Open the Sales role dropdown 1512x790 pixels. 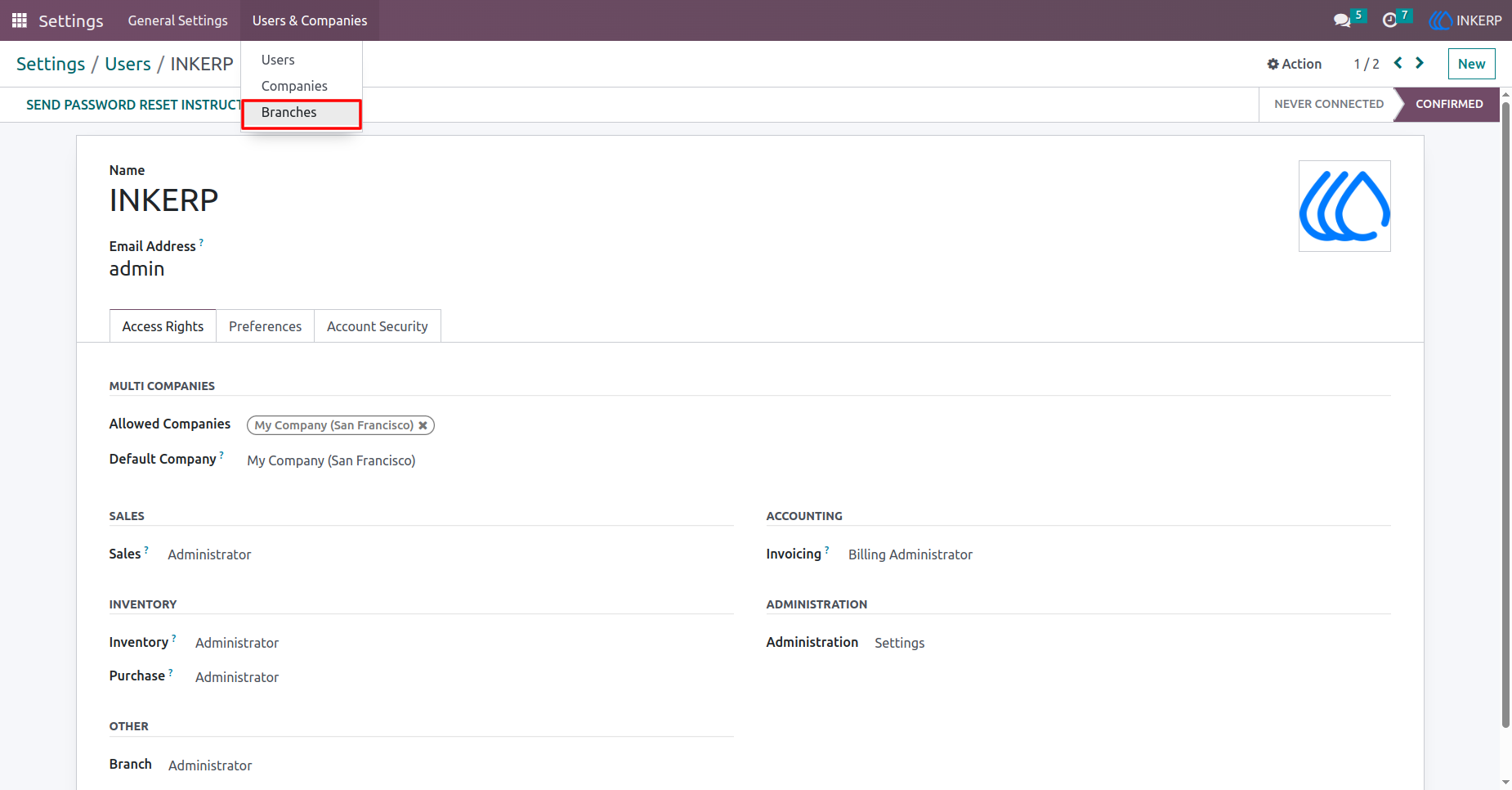[209, 554]
